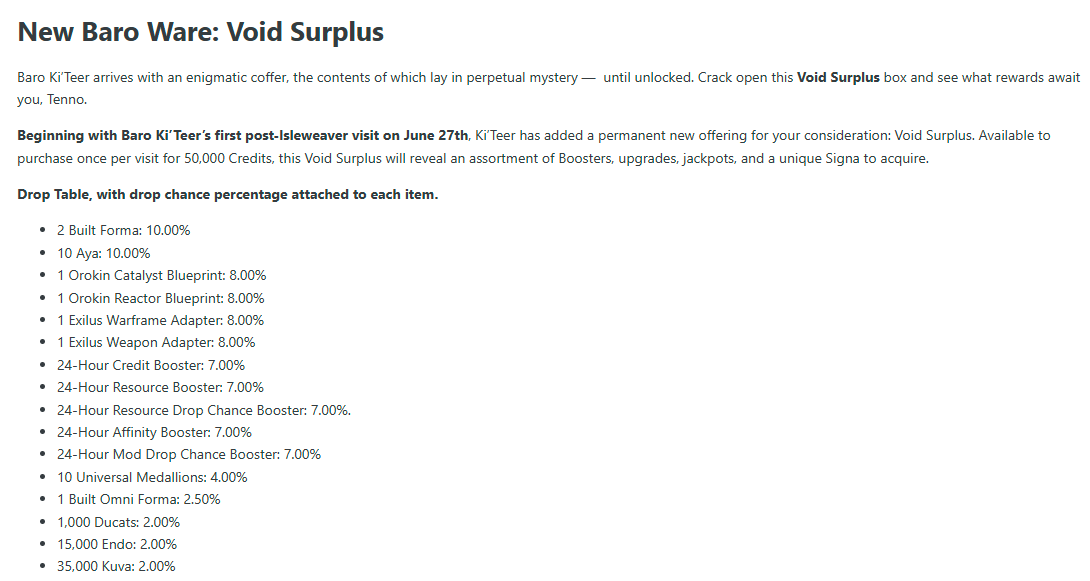This screenshot has height=581, width=1090.
Task: Click the "2 Built Forma: 10.00%" list item
Action: coord(124,231)
